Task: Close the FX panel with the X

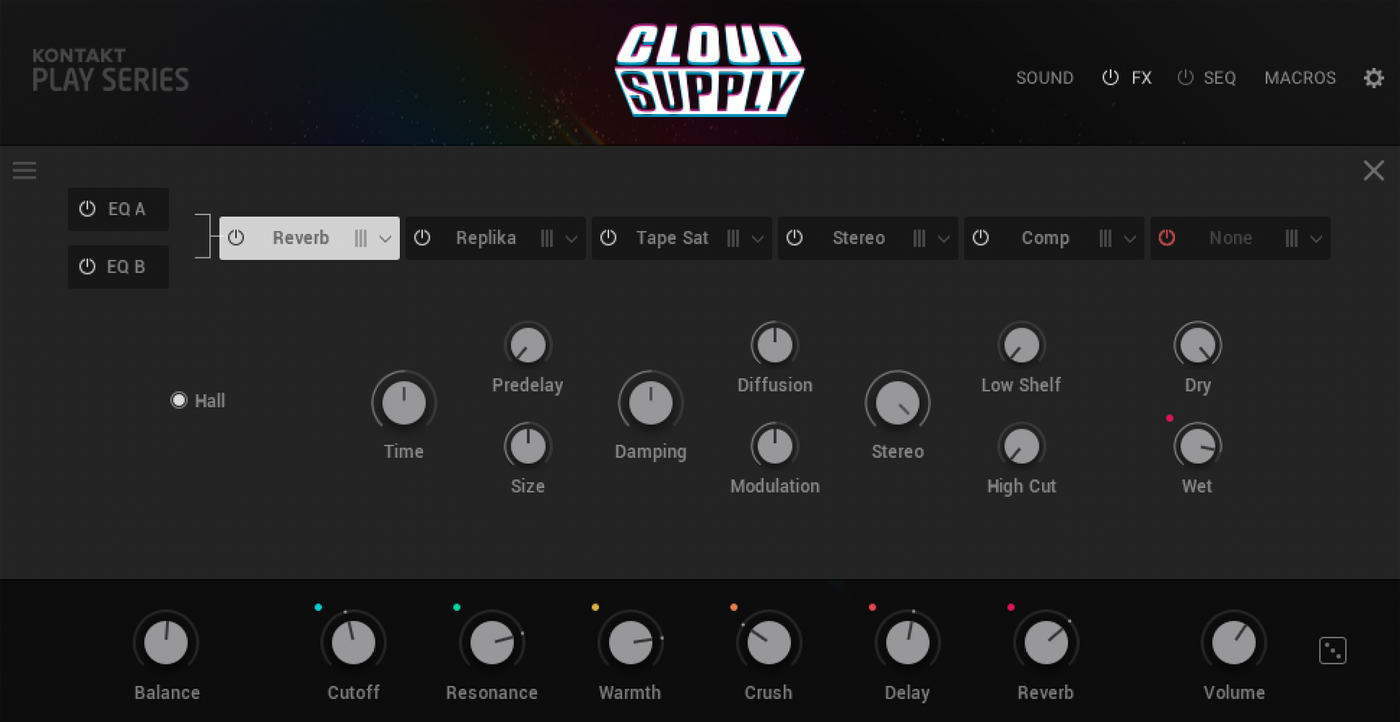Action: coord(1374,171)
